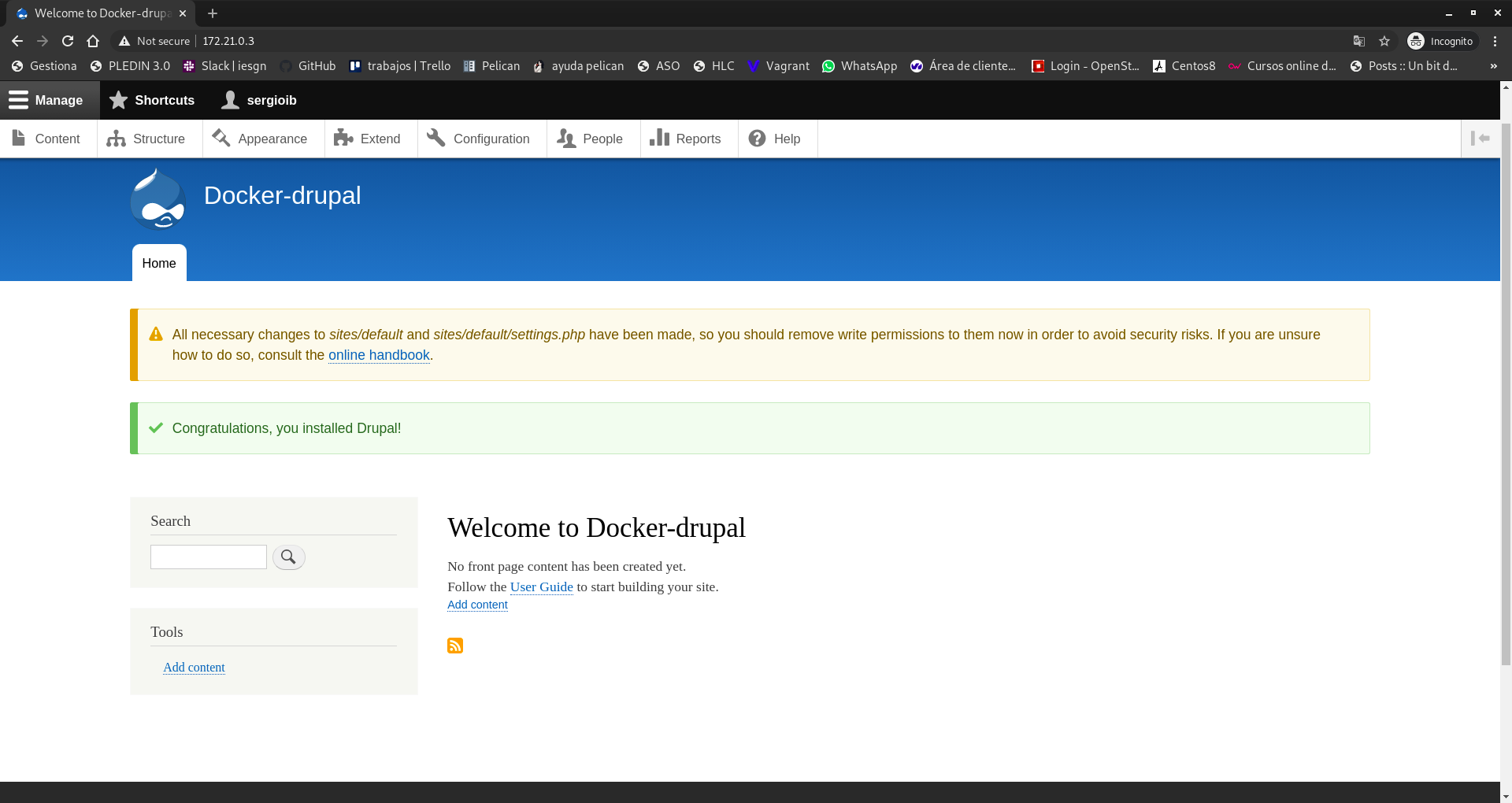Open the Shortcuts menu
The image size is (1512, 803).
152,100
